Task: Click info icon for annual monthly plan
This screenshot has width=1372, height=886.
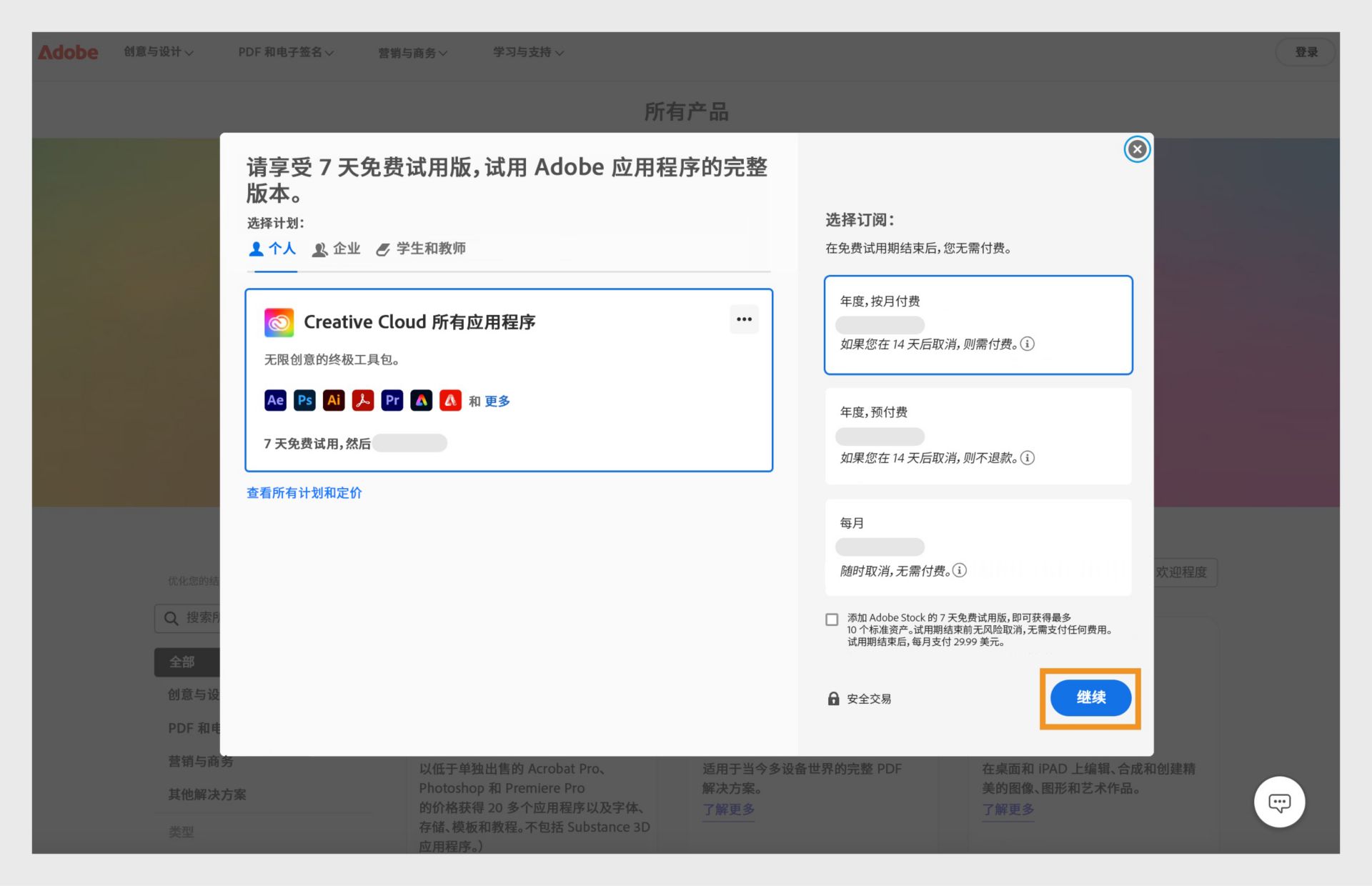Action: pyautogui.click(x=1028, y=344)
